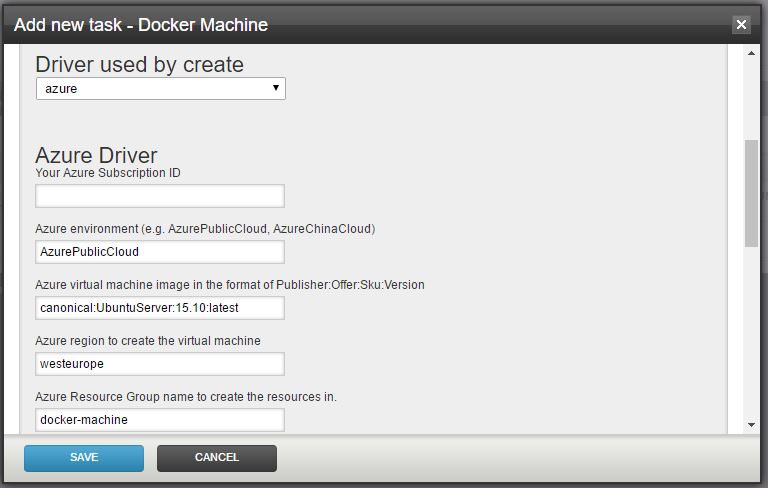The image size is (768, 488).
Task: Click the Azure Resource Group label
Action: (186, 396)
